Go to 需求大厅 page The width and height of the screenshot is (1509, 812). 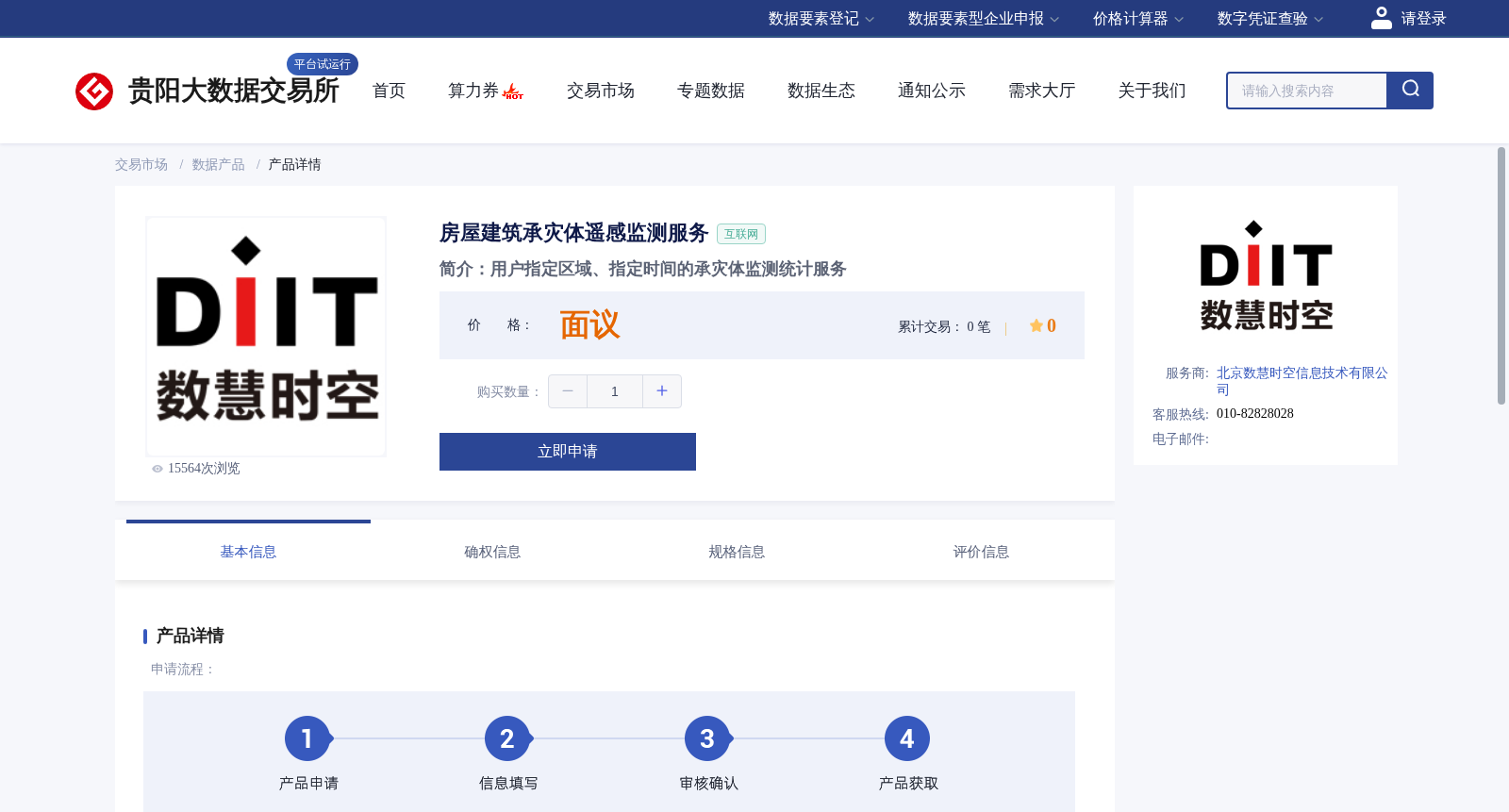click(1042, 91)
